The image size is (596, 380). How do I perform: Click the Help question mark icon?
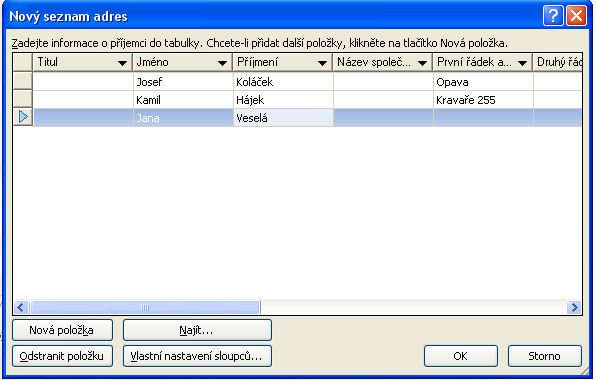pos(553,16)
